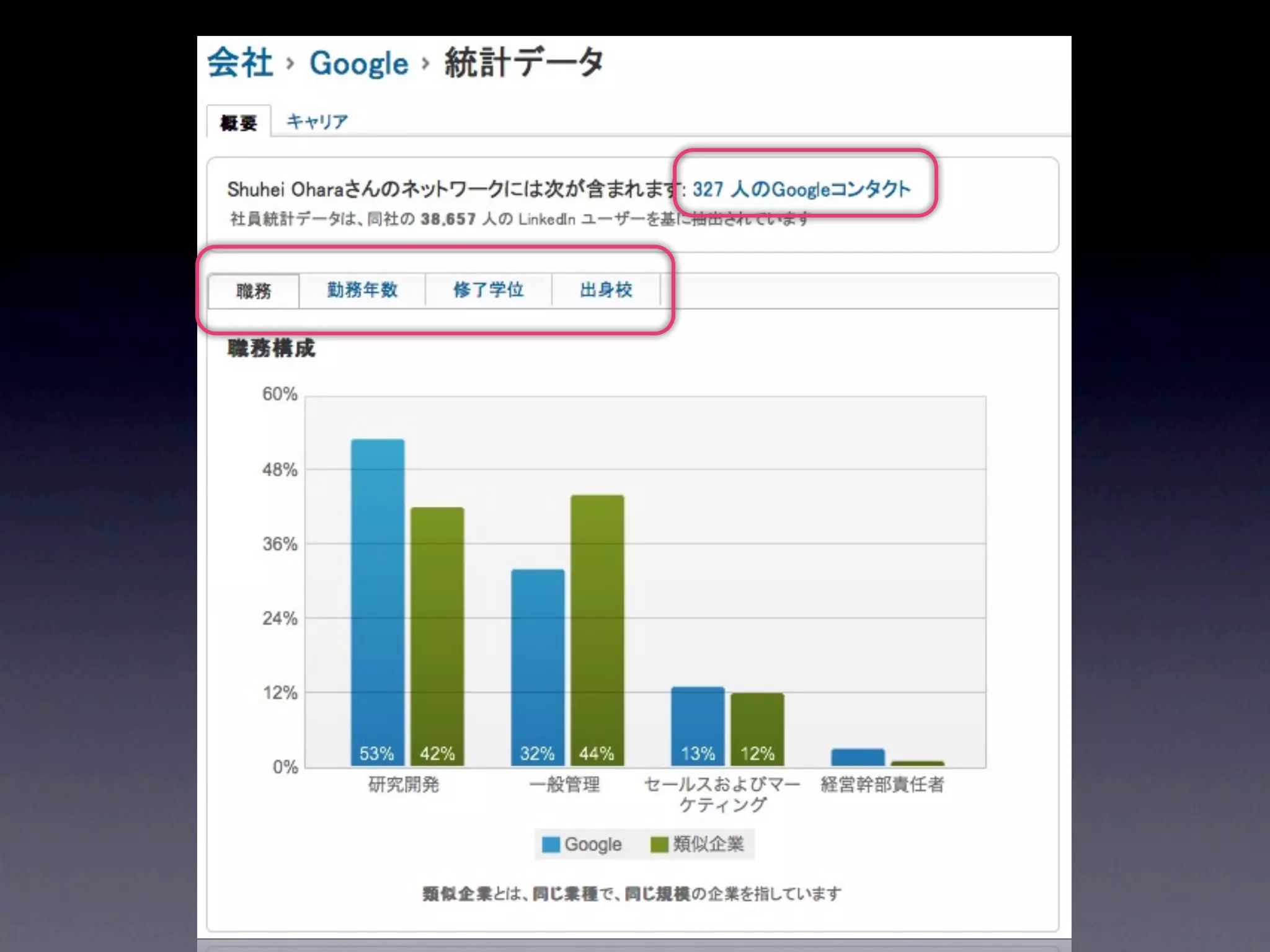This screenshot has height=952, width=1270.
Task: Switch to the 勤務年数 tab
Action: [x=362, y=290]
